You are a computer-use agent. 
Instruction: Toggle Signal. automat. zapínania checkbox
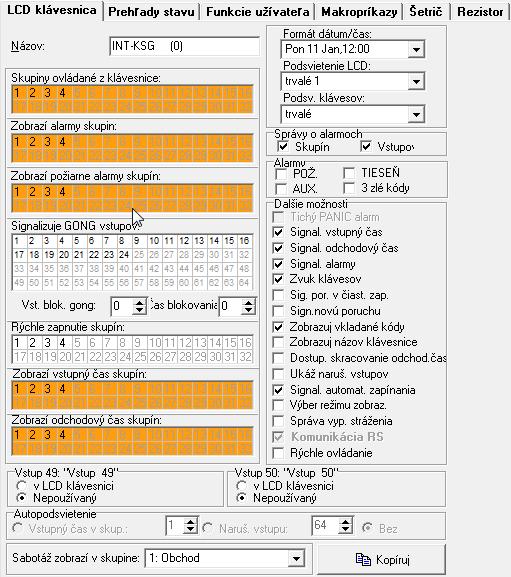278,390
